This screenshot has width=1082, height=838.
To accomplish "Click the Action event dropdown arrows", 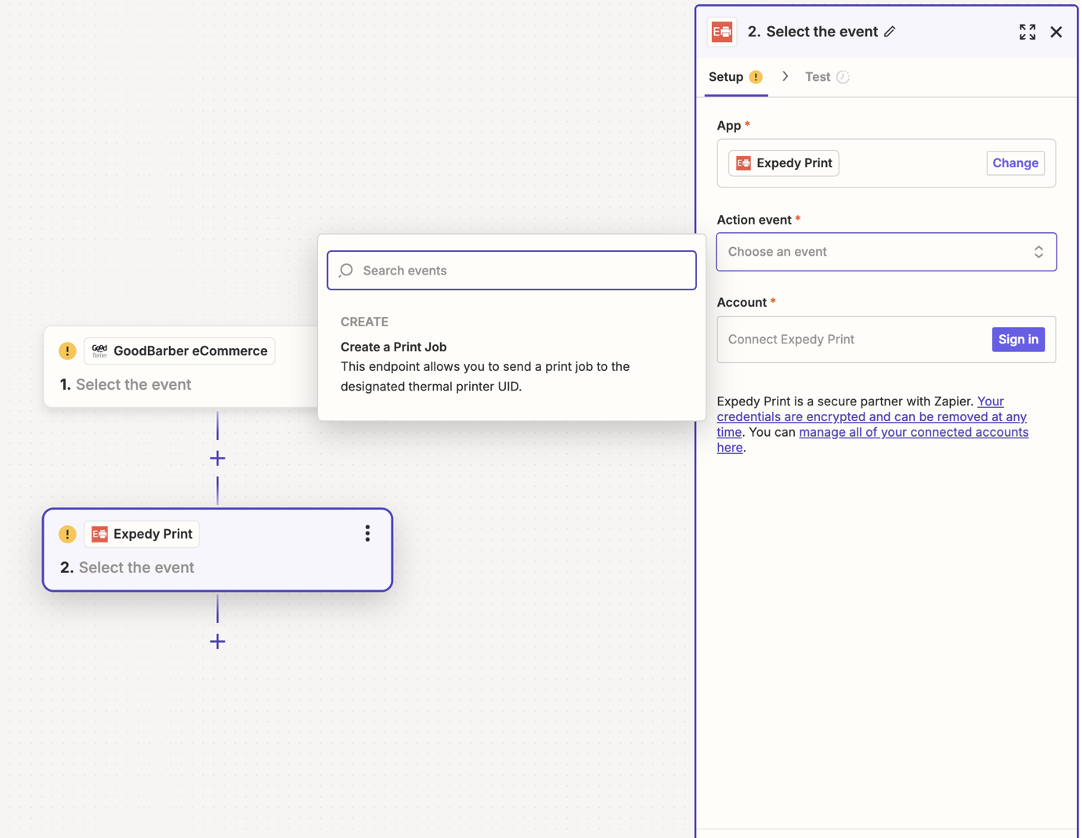I will click(x=1038, y=252).
